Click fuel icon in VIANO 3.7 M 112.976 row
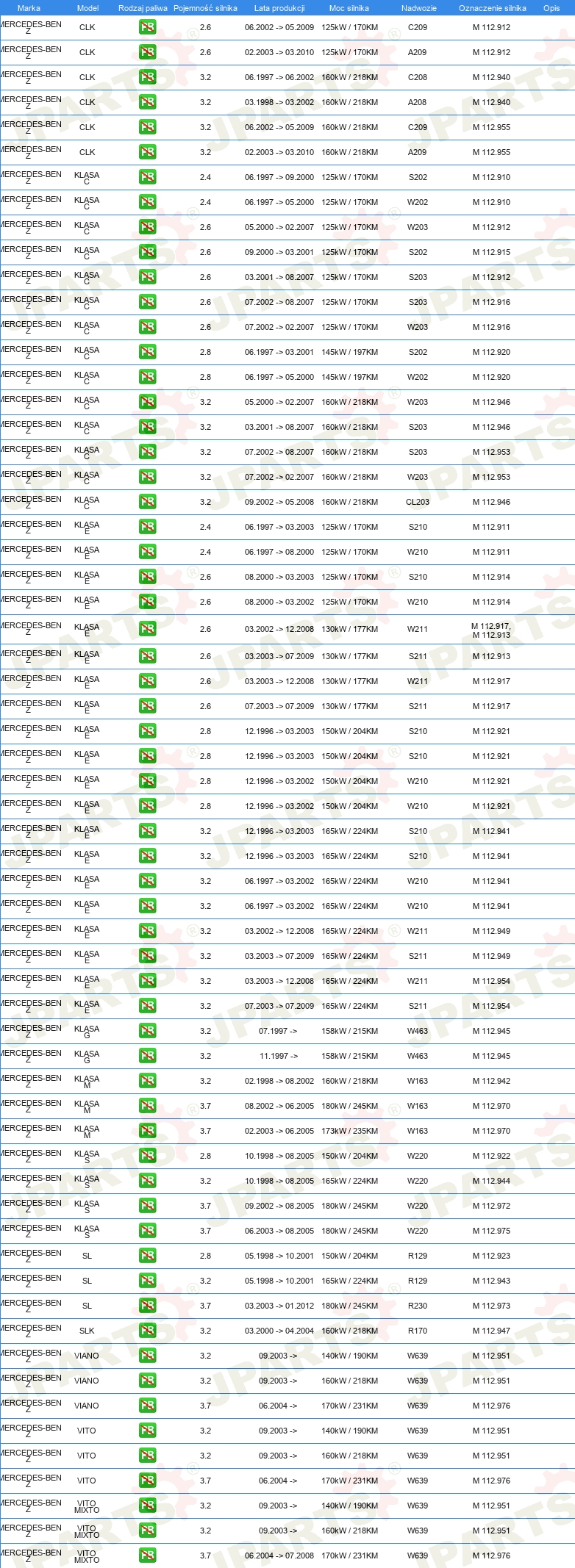575x1568 pixels. (147, 1406)
